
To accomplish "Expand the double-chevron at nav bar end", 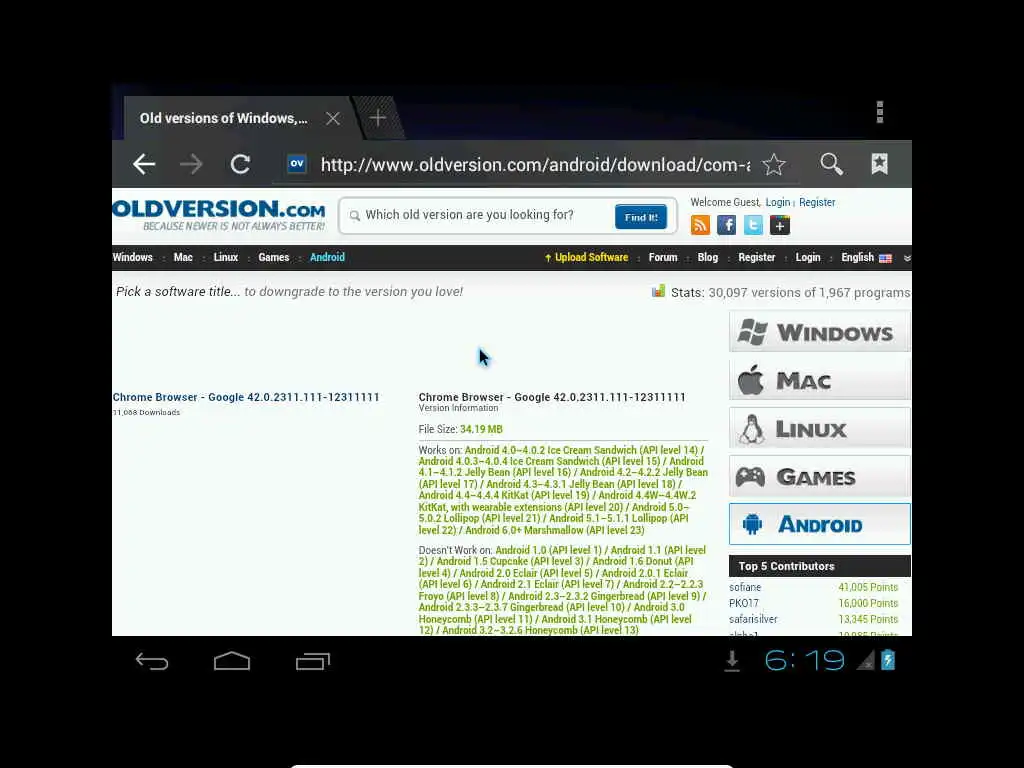I will point(907,258).
